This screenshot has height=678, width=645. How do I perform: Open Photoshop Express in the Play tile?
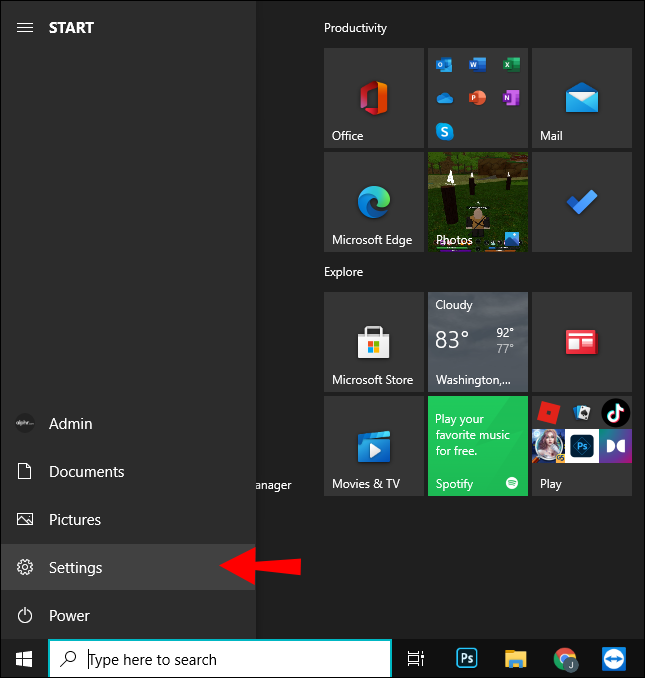582,446
